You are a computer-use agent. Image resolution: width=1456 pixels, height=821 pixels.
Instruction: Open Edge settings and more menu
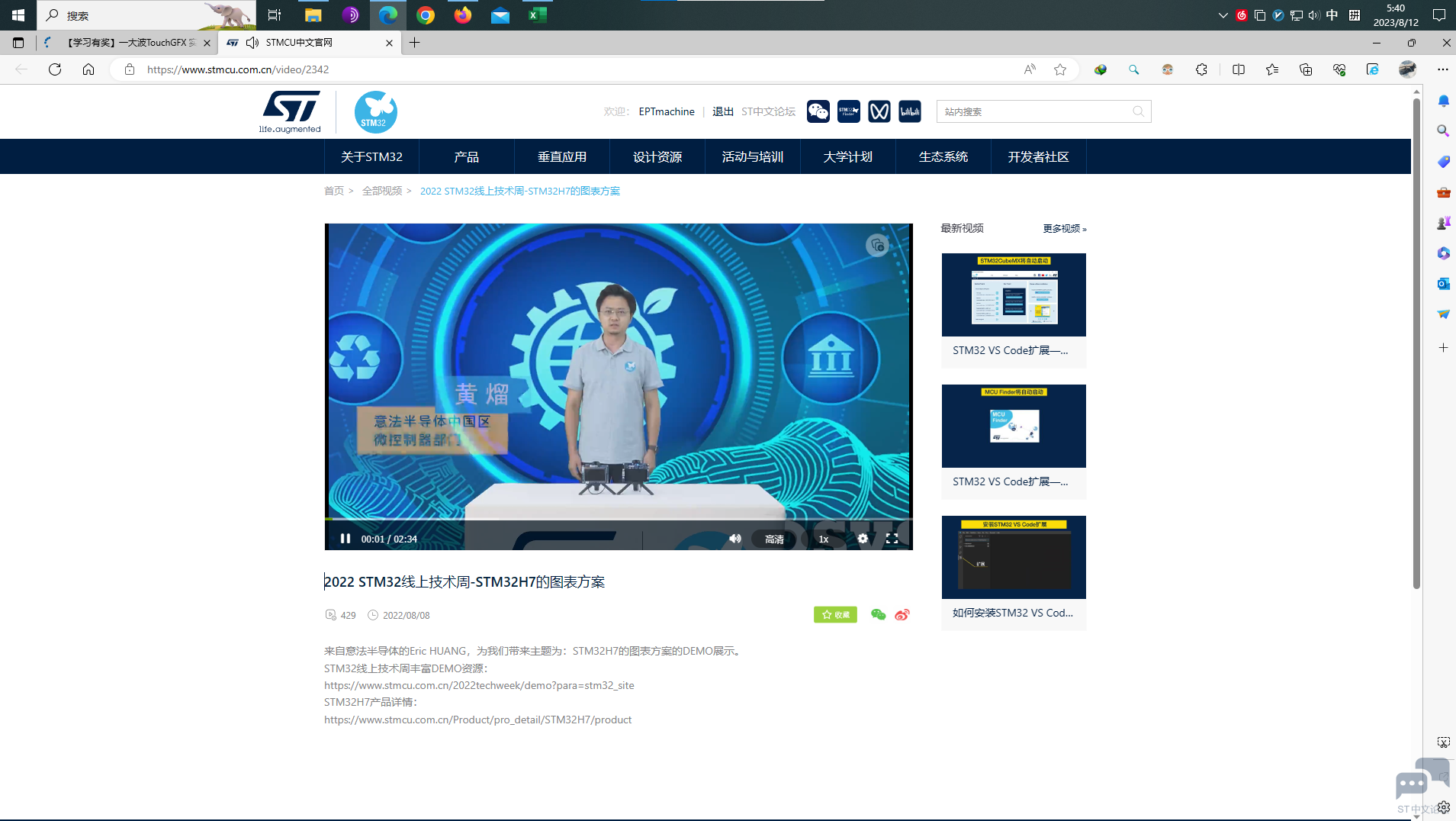click(x=1443, y=69)
